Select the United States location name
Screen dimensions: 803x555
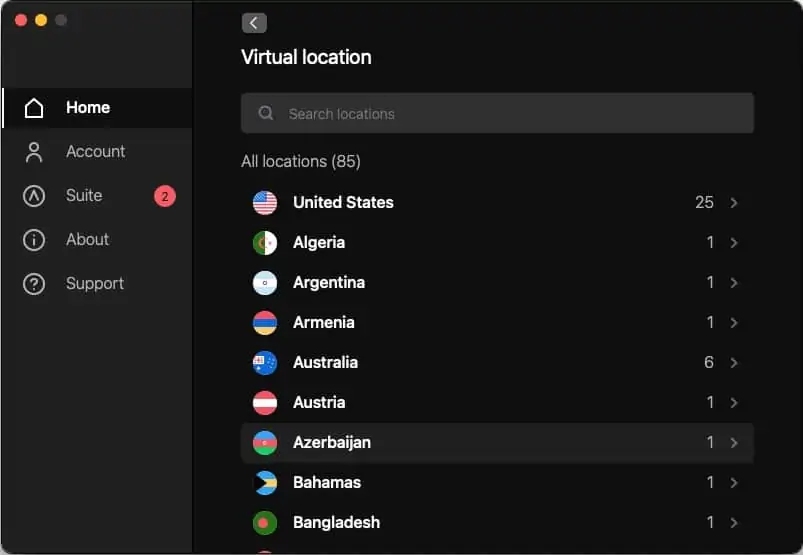point(343,202)
